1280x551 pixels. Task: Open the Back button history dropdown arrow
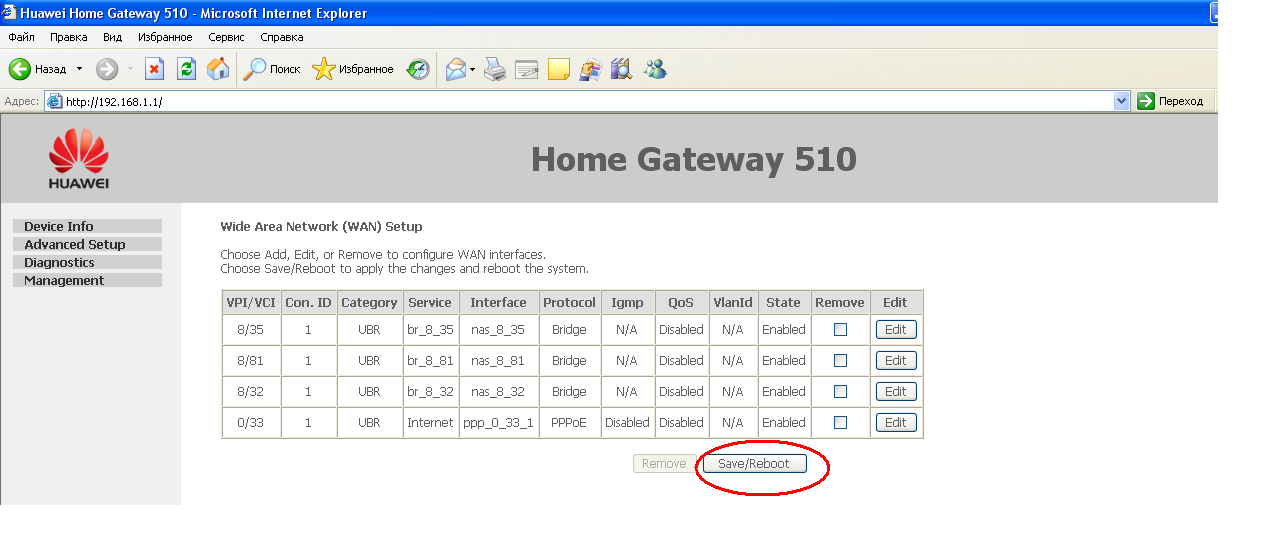coord(79,69)
